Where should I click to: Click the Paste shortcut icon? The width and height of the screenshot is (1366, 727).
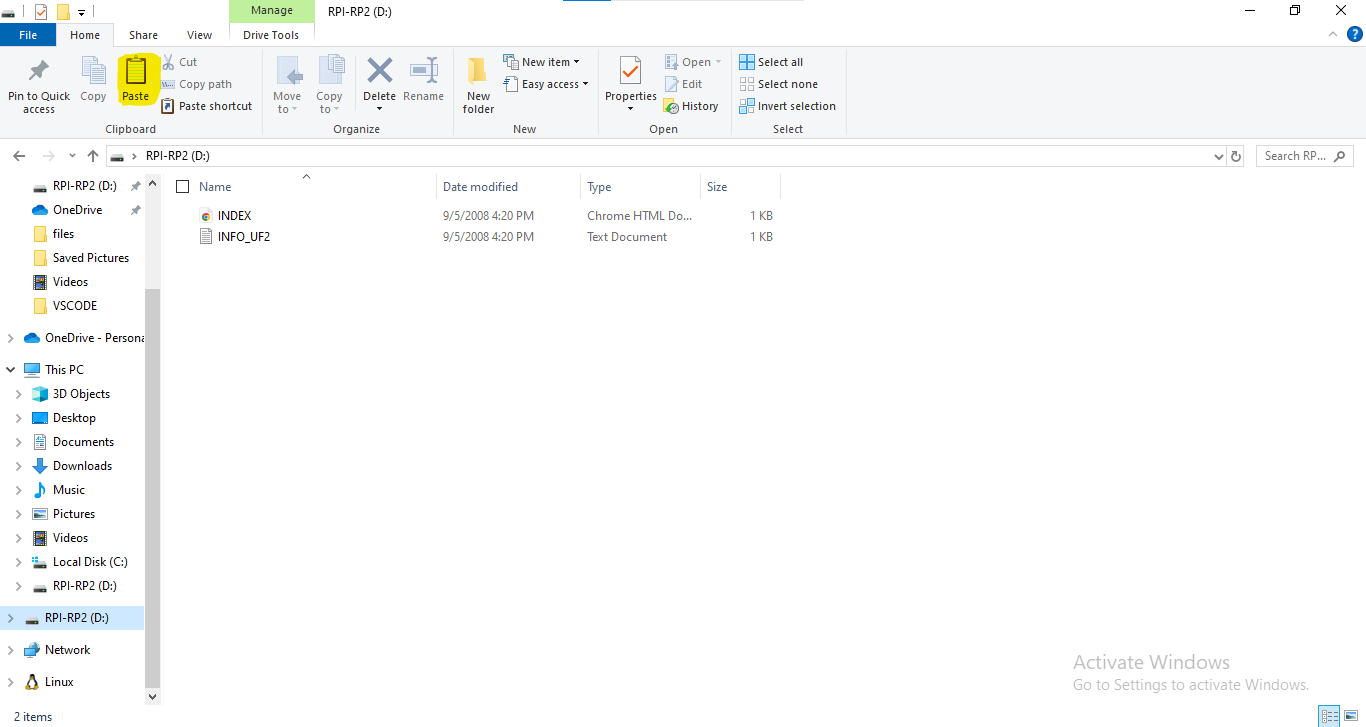168,106
